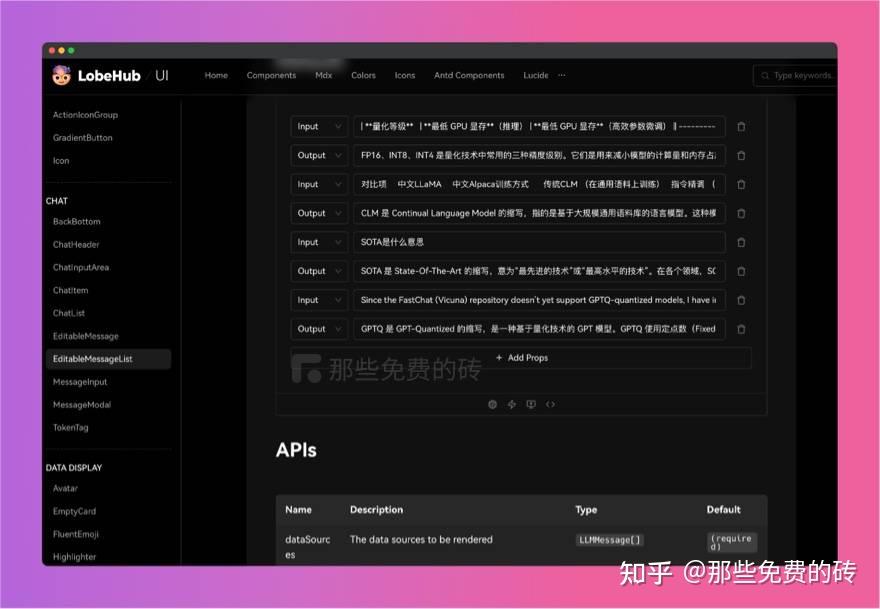Open the role dropdown on the first Input row
Viewport: 880px width, 609px height.
pyautogui.click(x=318, y=126)
